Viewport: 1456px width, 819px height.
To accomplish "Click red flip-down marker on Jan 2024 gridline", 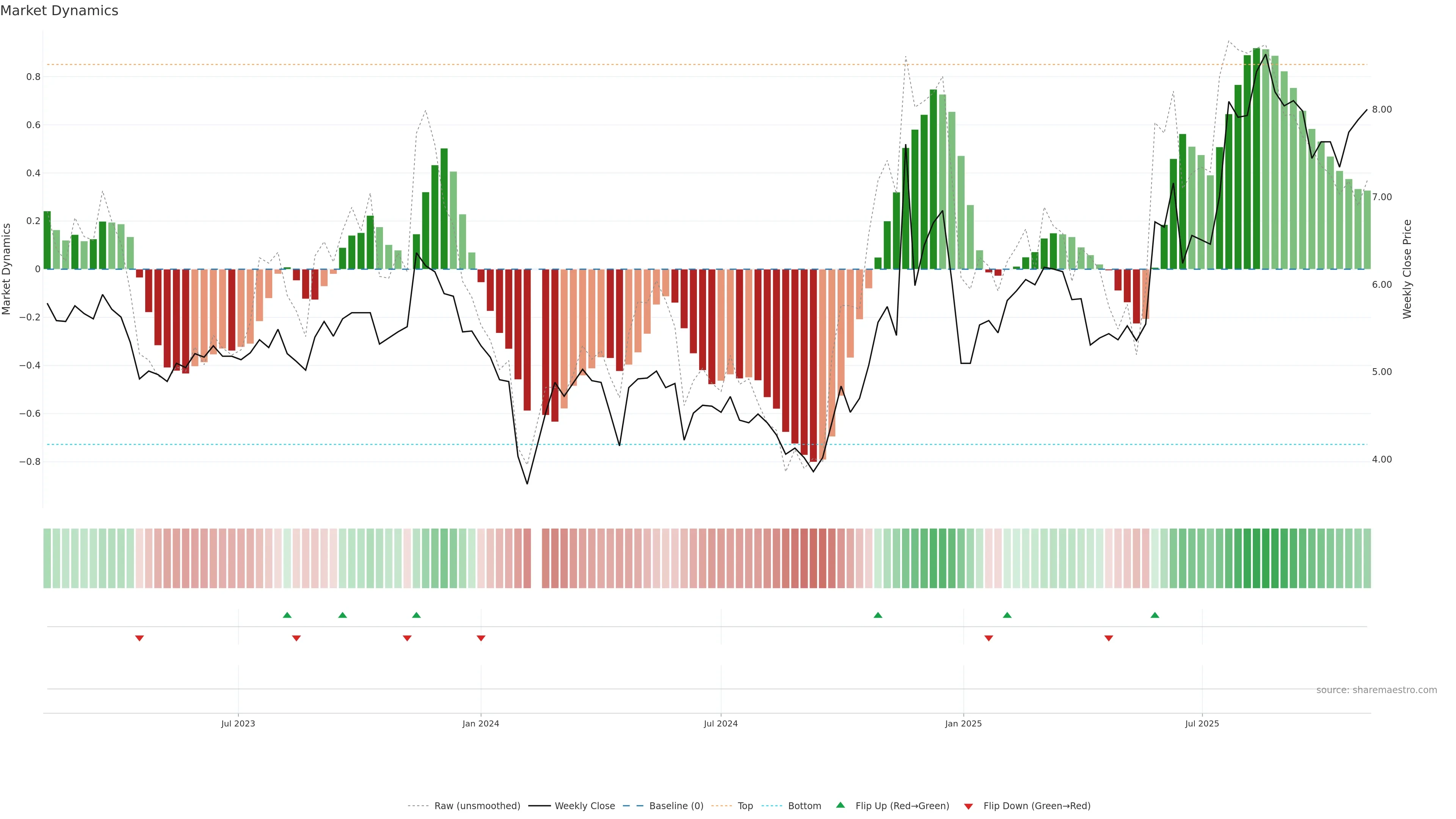I will coord(481,638).
